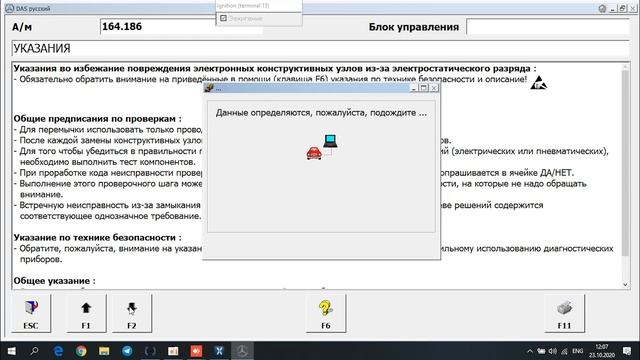The image size is (640, 360).
Task: Click the instructions panel vertical scrollbar thumb
Action: point(625,163)
